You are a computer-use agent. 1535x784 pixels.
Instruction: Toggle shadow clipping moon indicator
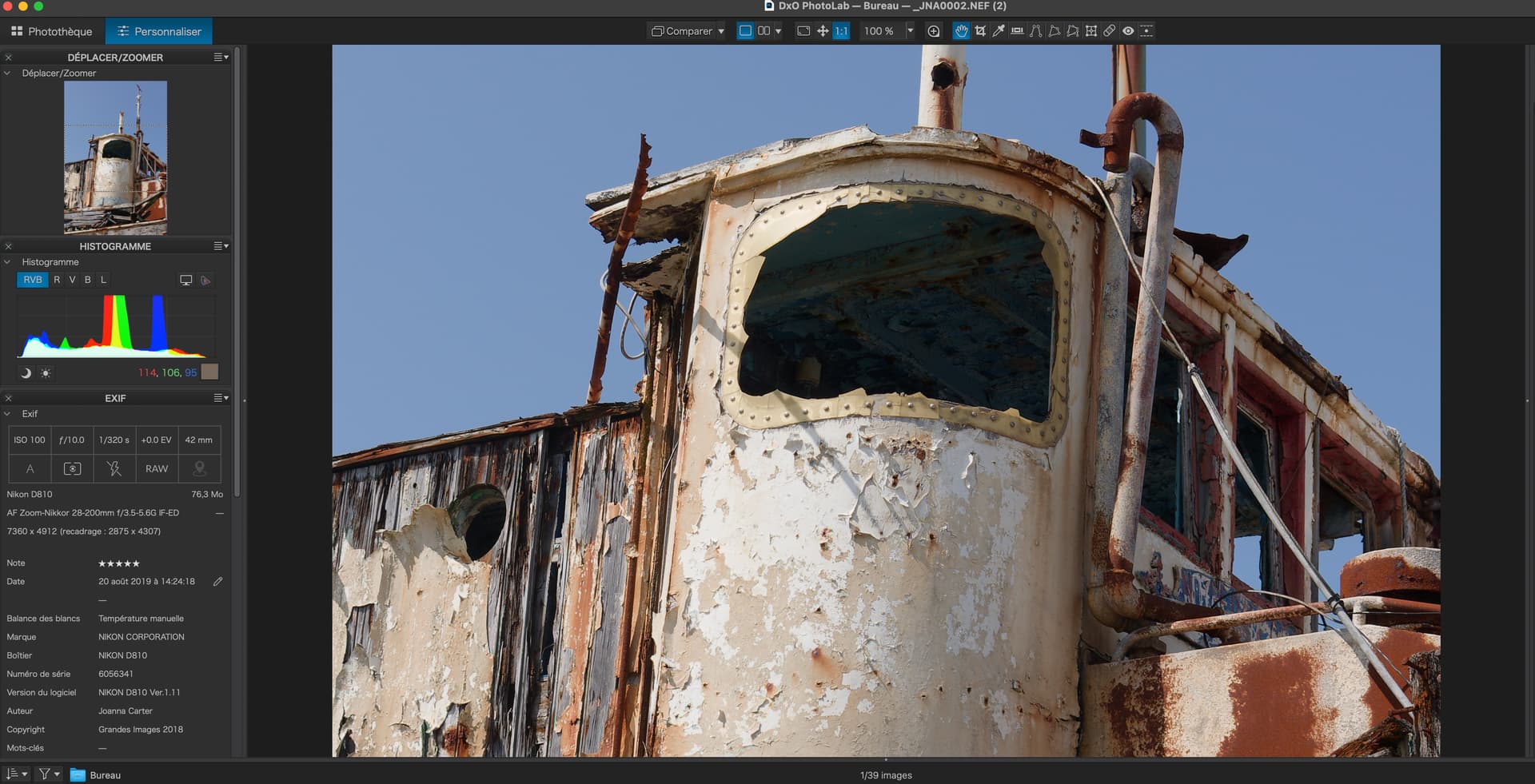(26, 373)
